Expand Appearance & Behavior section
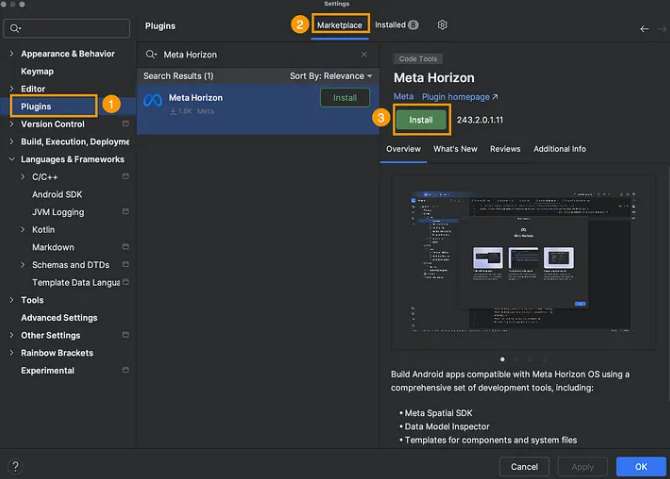 point(12,53)
